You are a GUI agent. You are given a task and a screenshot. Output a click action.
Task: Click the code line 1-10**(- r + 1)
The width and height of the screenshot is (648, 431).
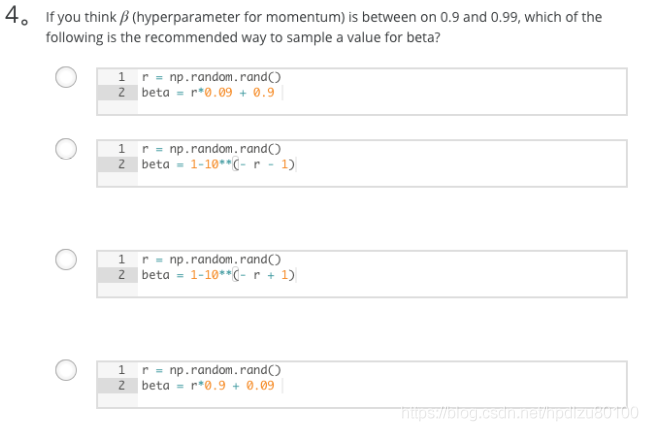pyautogui.click(x=218, y=275)
